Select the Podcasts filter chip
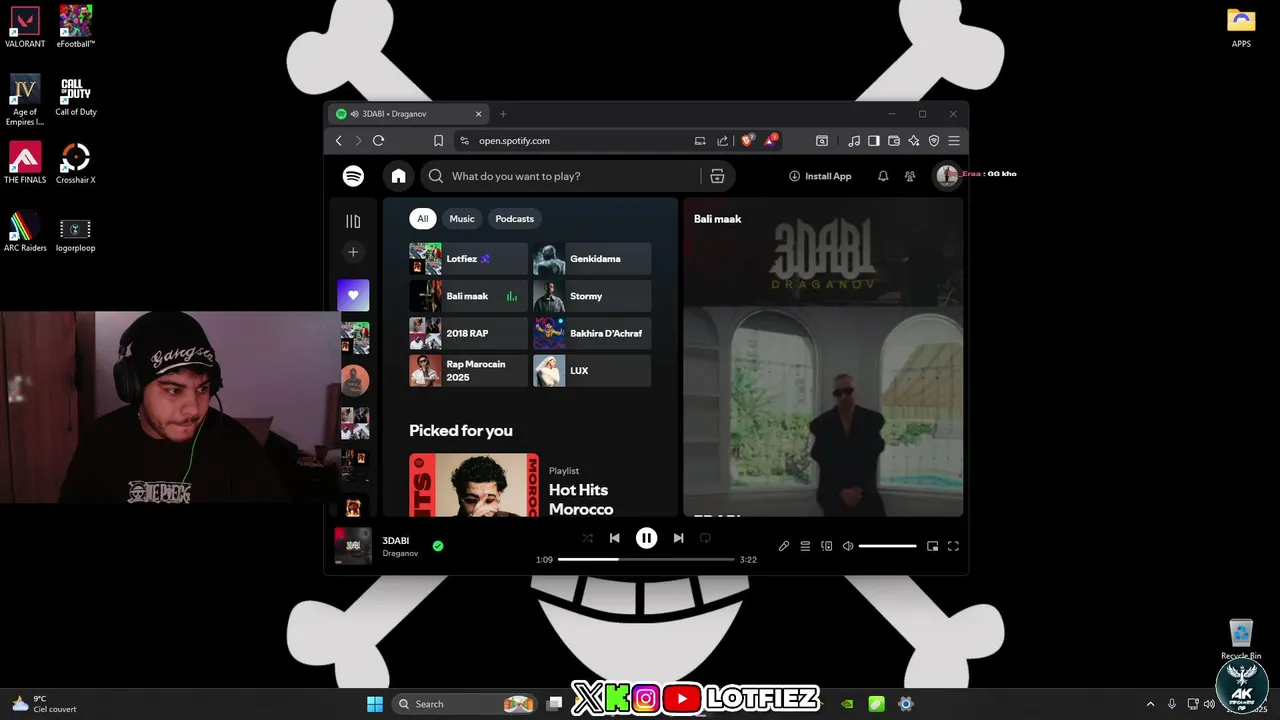The width and height of the screenshot is (1280, 720). click(x=515, y=219)
